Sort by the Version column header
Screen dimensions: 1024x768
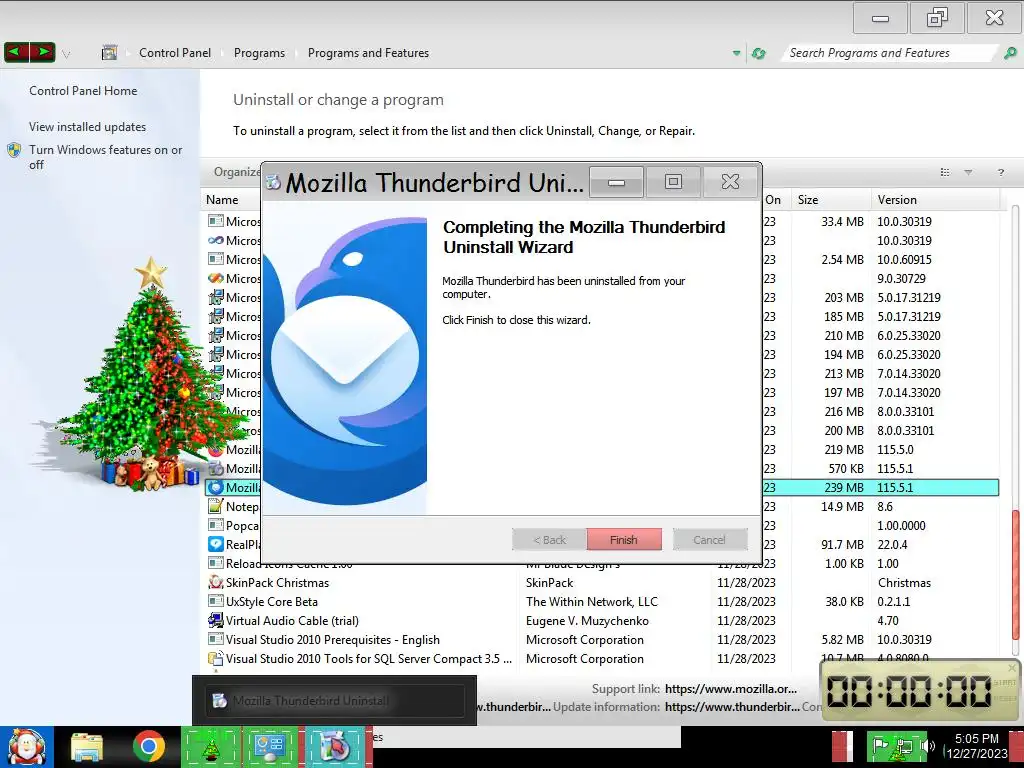(x=897, y=200)
